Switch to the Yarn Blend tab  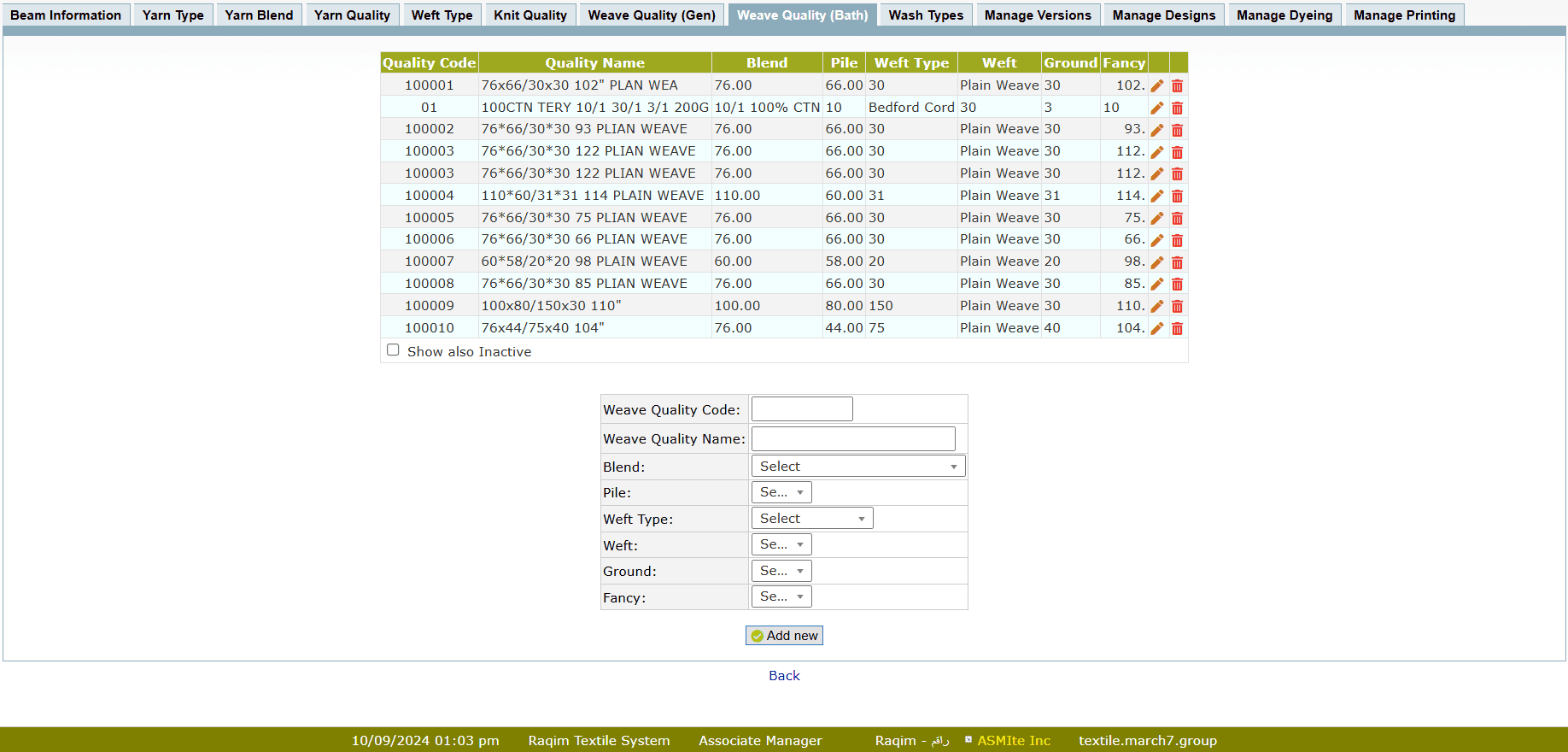coord(259,15)
